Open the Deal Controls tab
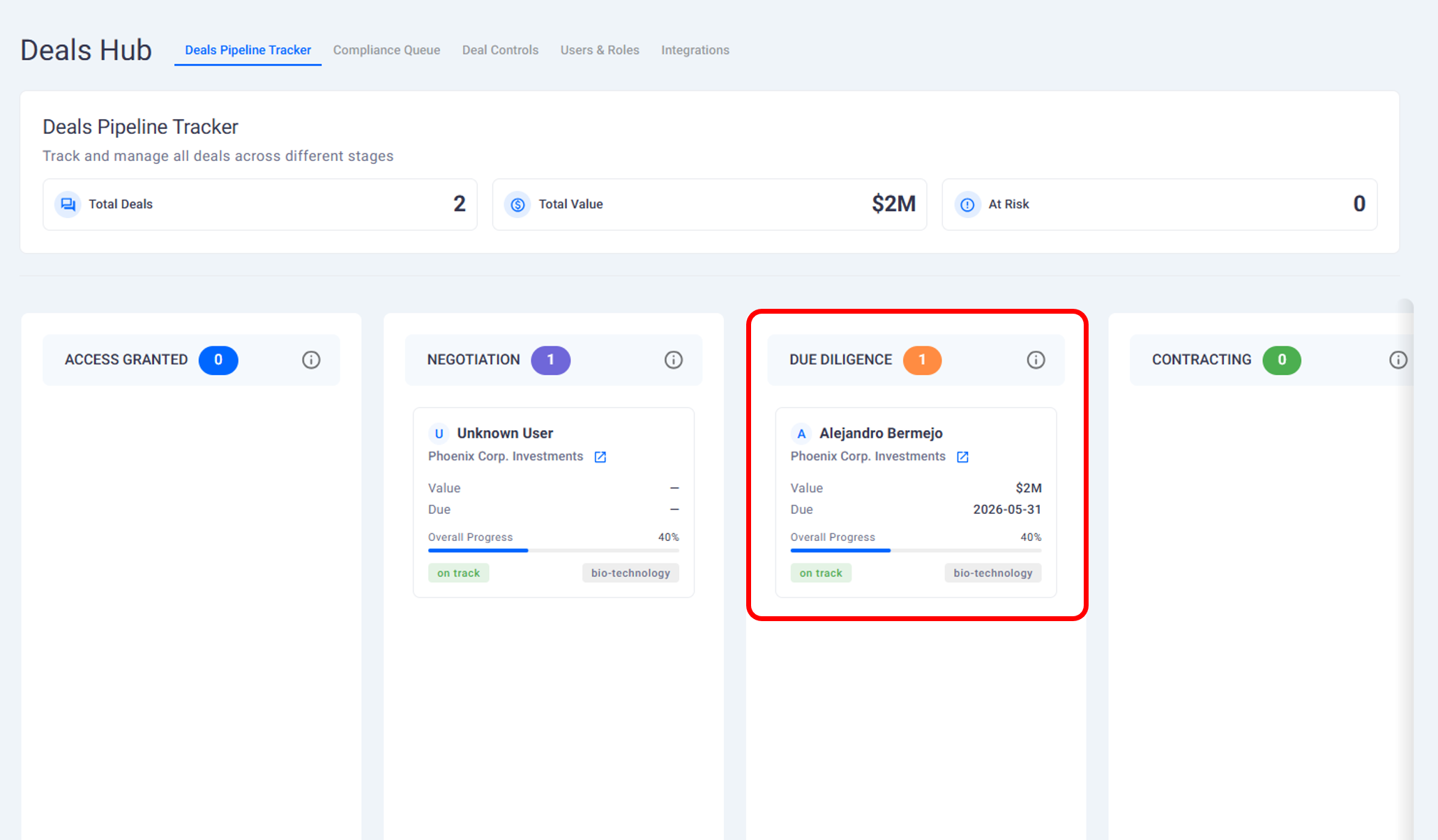1438x840 pixels. click(500, 50)
